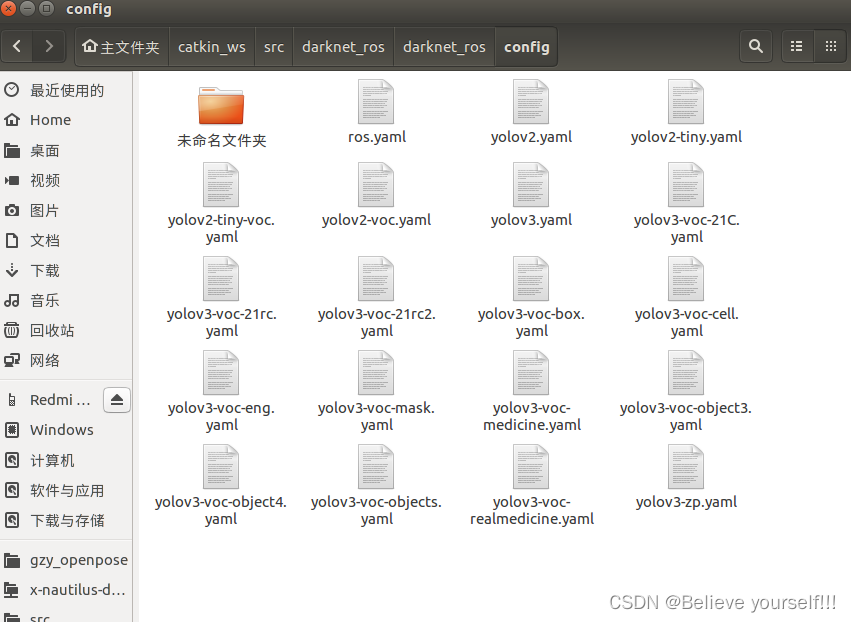
Task: Open 下载与存储 in the sidebar
Action: click(66, 521)
